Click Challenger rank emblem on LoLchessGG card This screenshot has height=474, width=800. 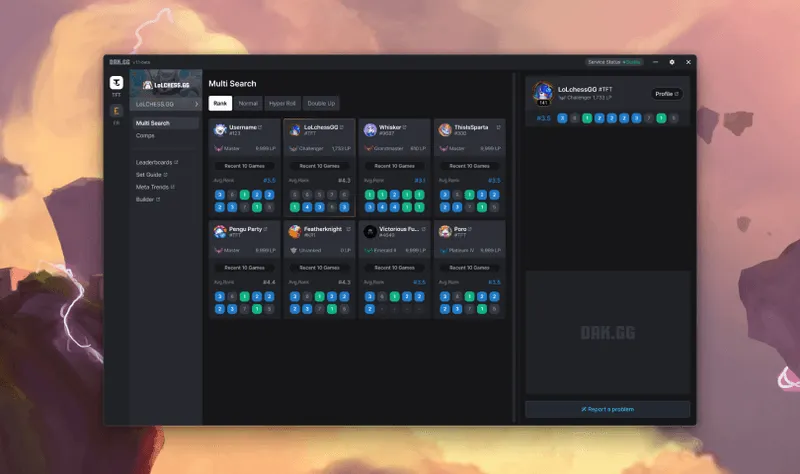coord(293,148)
